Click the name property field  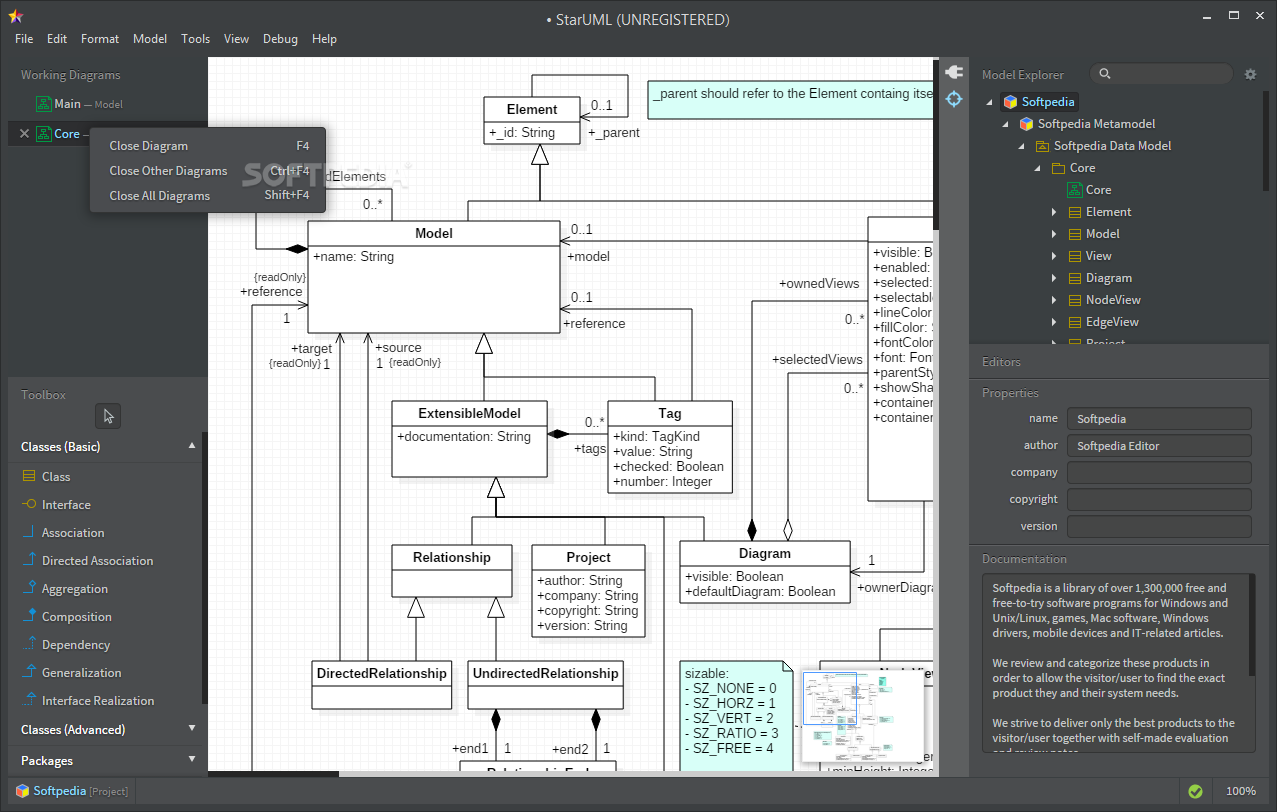pos(1159,419)
